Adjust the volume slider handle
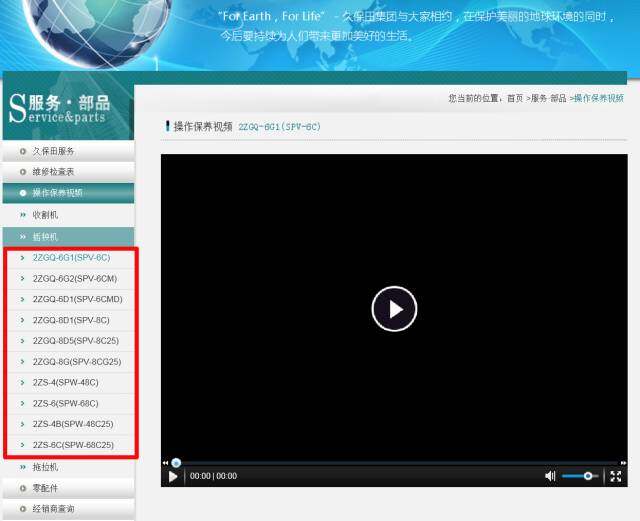 pyautogui.click(x=588, y=476)
